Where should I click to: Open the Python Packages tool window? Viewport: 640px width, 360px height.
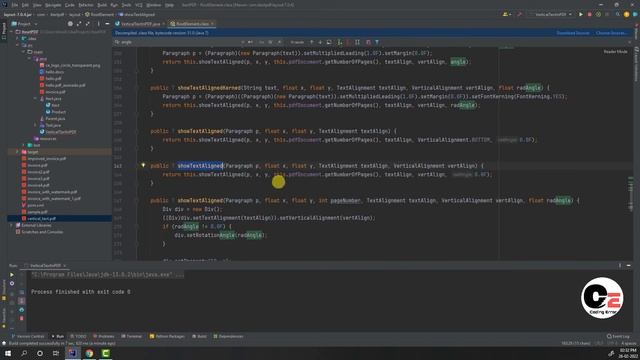click(x=167, y=336)
